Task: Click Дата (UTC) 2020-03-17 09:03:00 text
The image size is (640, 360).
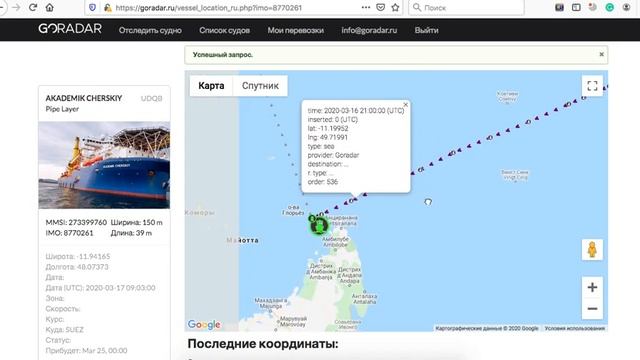Action: click(x=100, y=288)
